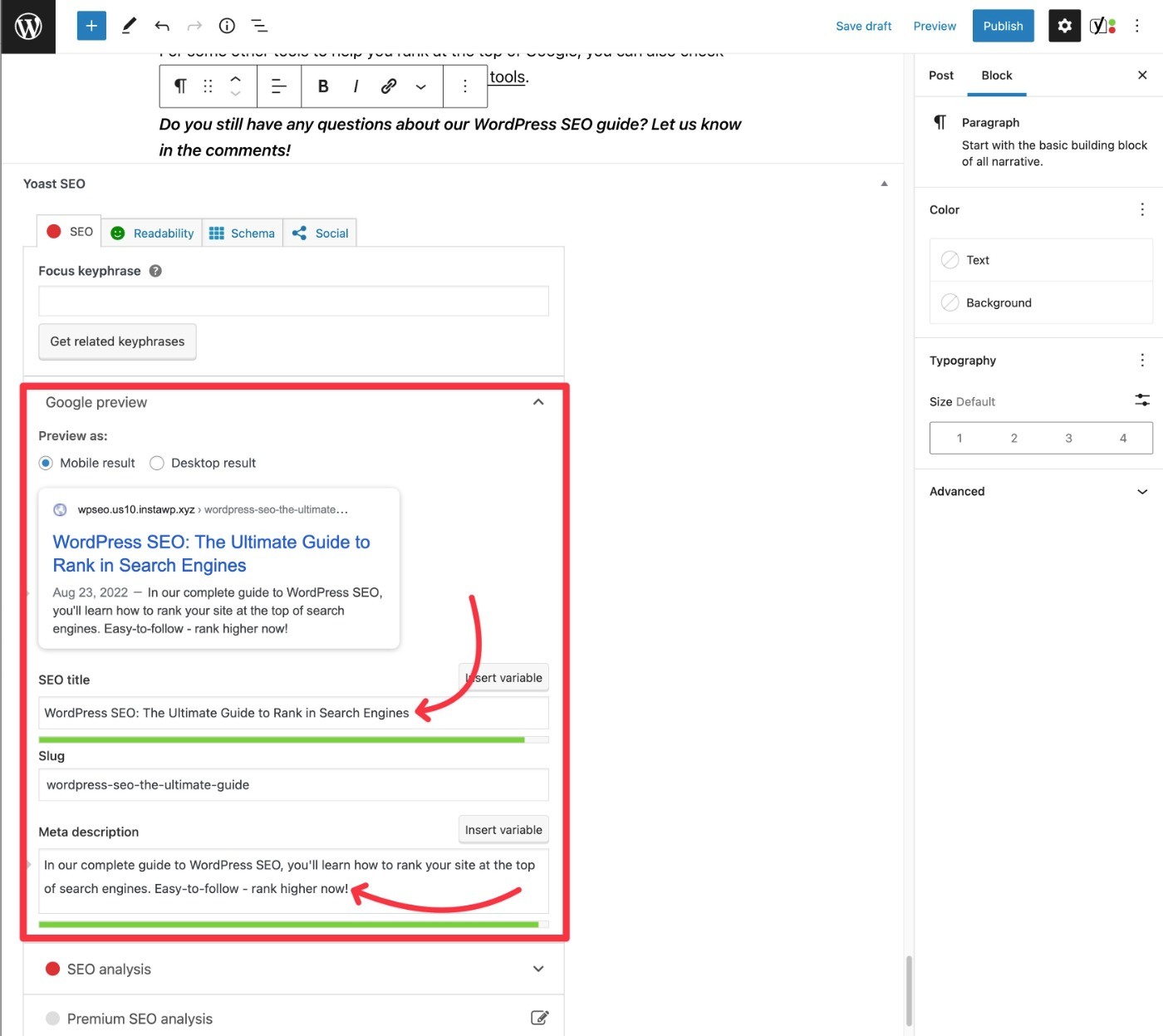Image resolution: width=1163 pixels, height=1036 pixels.
Task: Redo the undone change
Action: pyautogui.click(x=194, y=26)
